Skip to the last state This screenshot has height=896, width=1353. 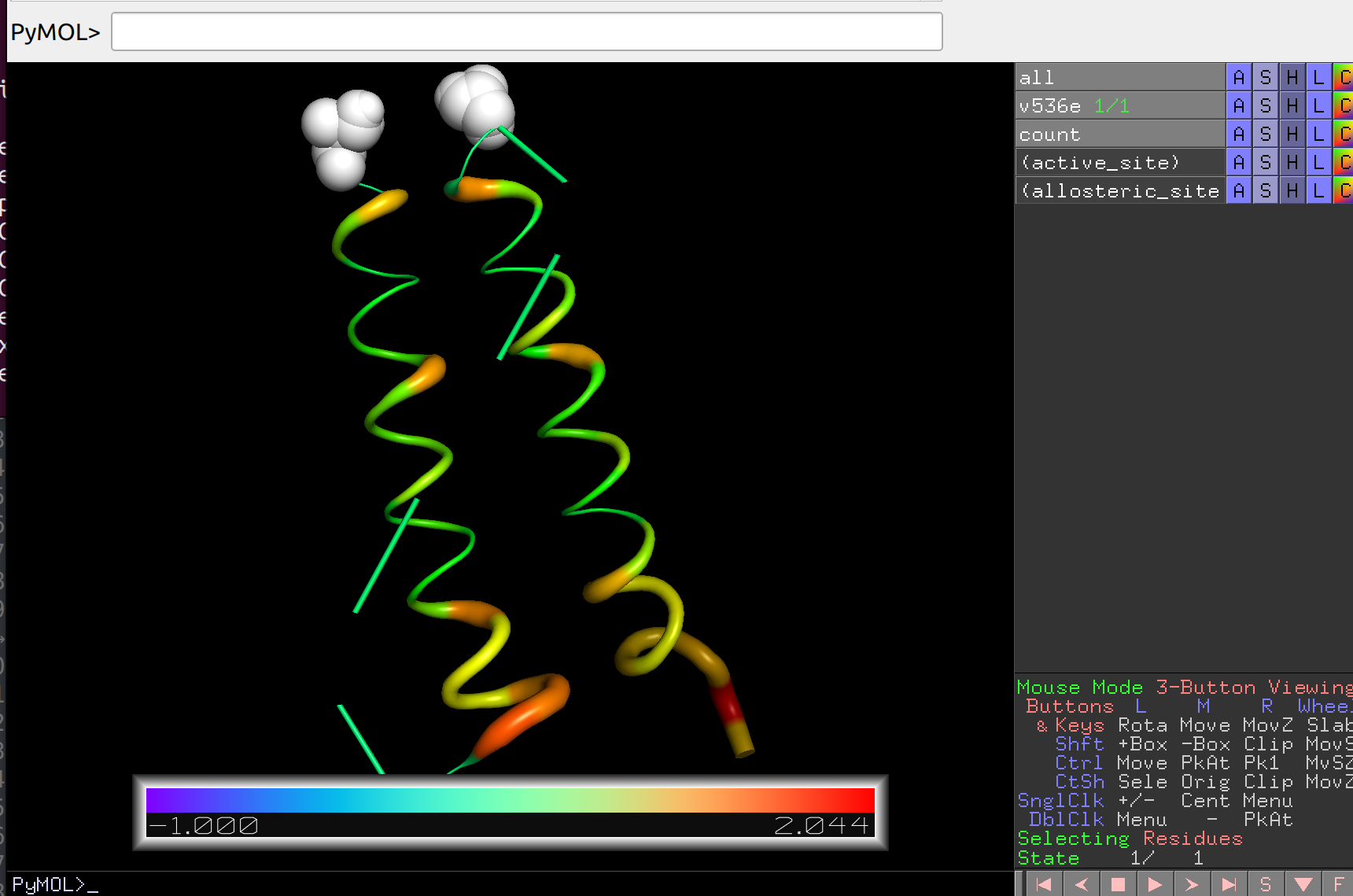(1228, 883)
